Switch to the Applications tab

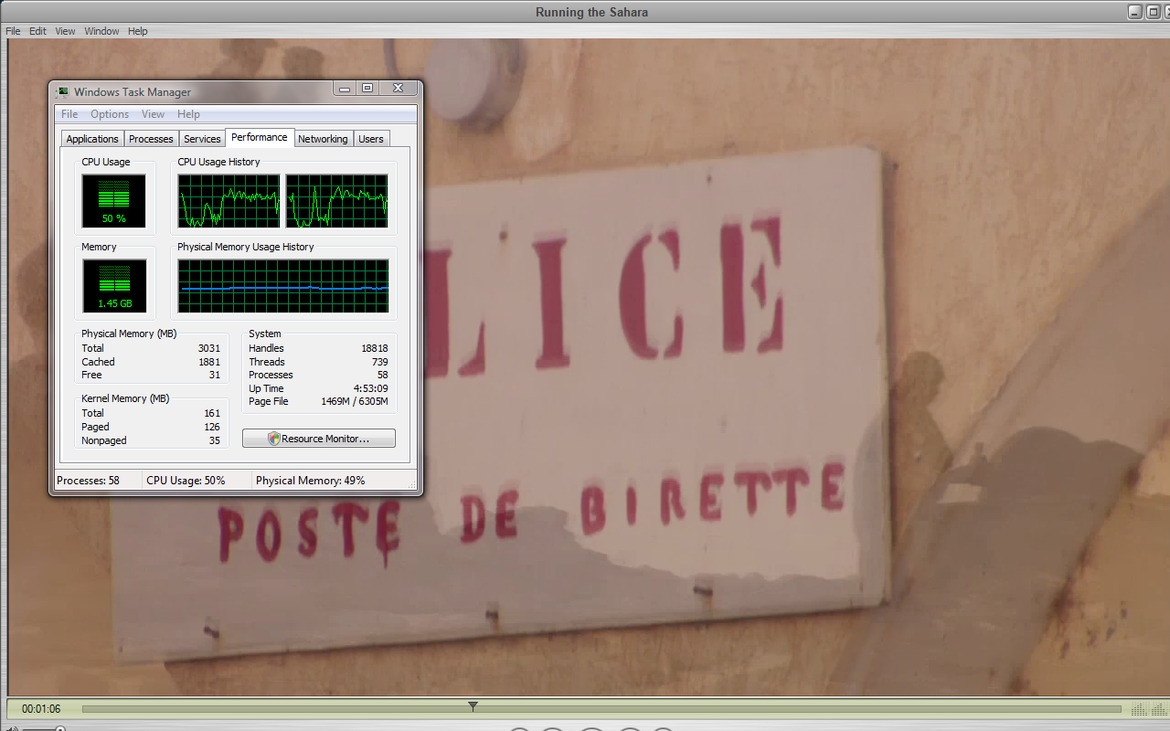coord(92,139)
